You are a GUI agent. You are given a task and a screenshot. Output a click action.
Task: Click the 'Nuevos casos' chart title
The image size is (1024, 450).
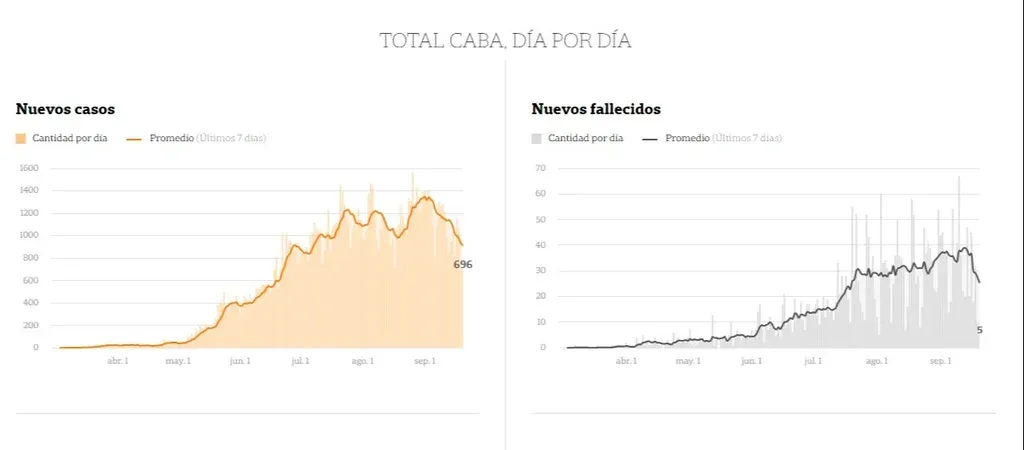coord(65,109)
